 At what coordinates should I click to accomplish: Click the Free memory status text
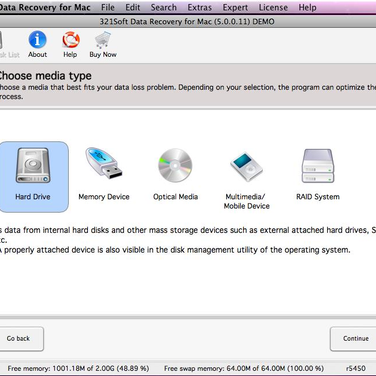coord(78,368)
